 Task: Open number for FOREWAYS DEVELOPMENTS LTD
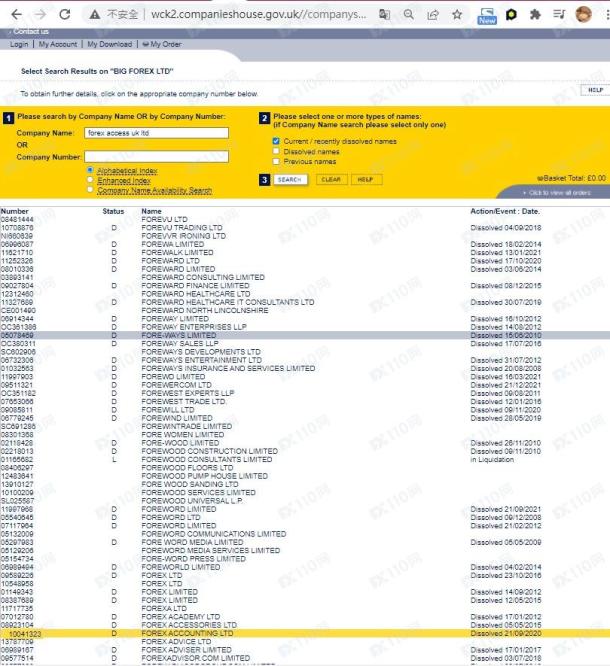point(18,352)
